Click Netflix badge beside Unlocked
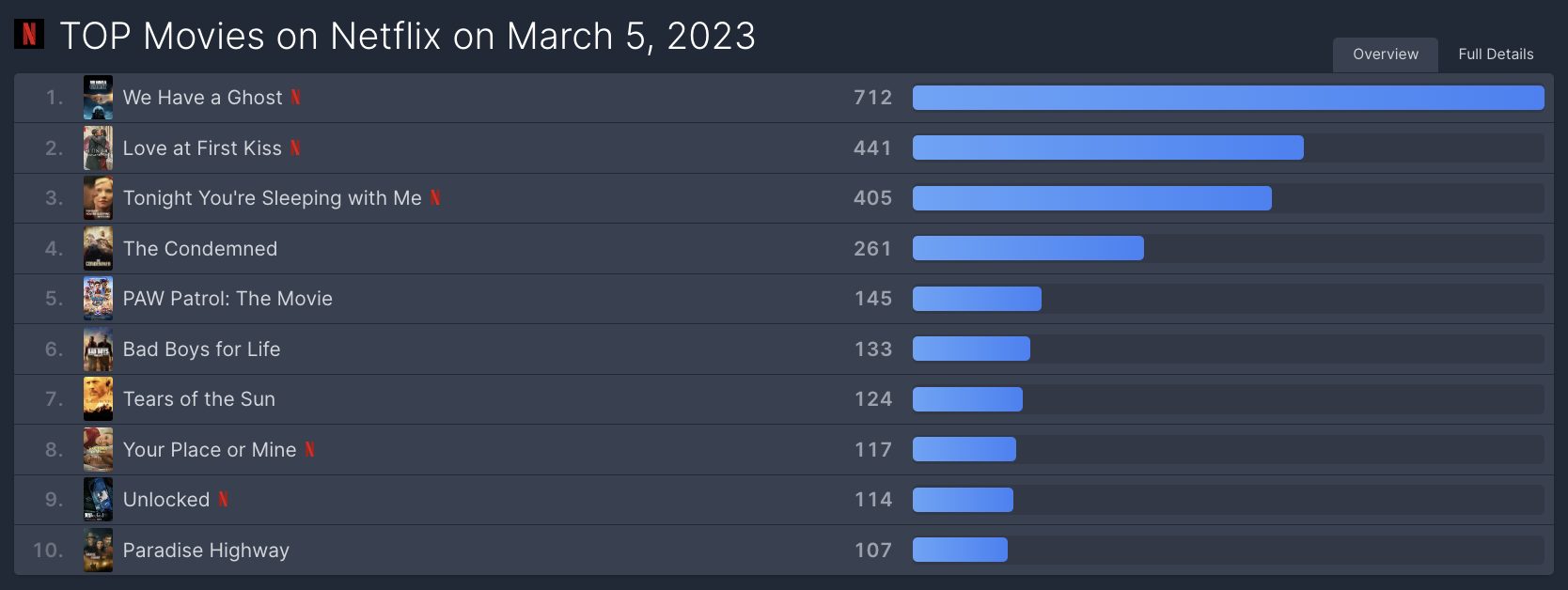Screen dimensions: 1568x590 click(x=224, y=499)
